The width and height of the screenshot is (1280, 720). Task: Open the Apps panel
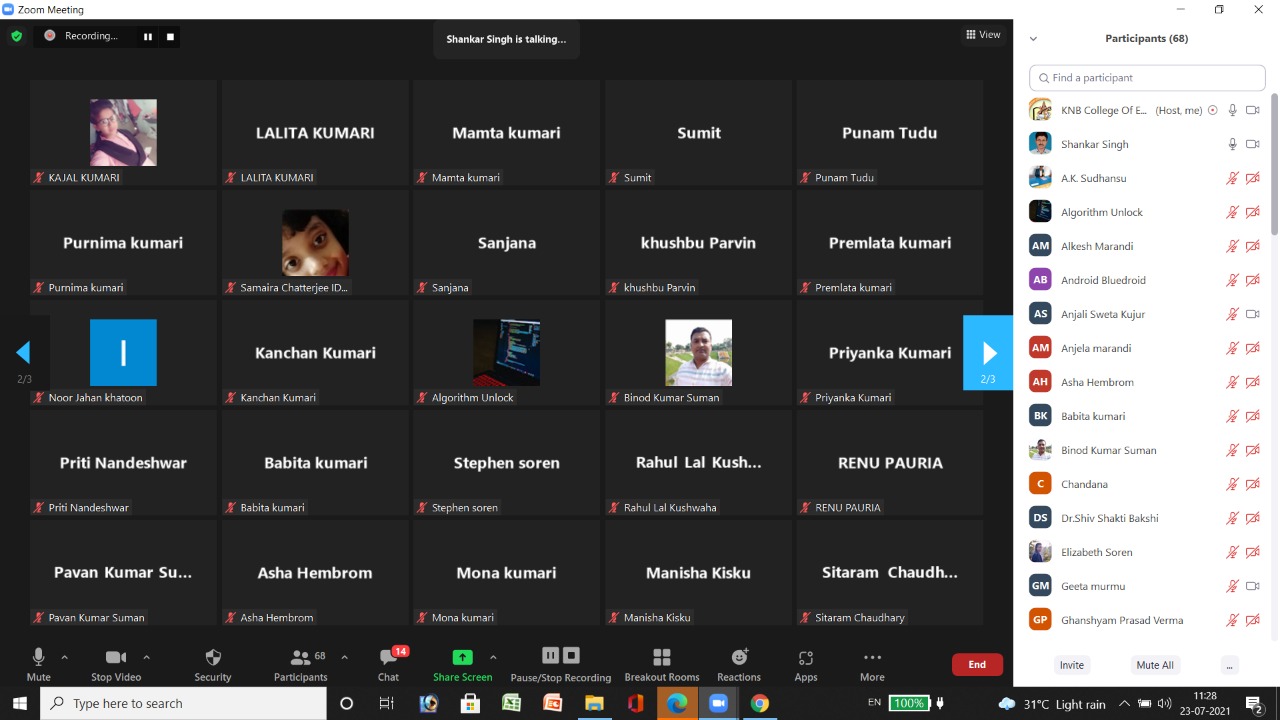806,665
